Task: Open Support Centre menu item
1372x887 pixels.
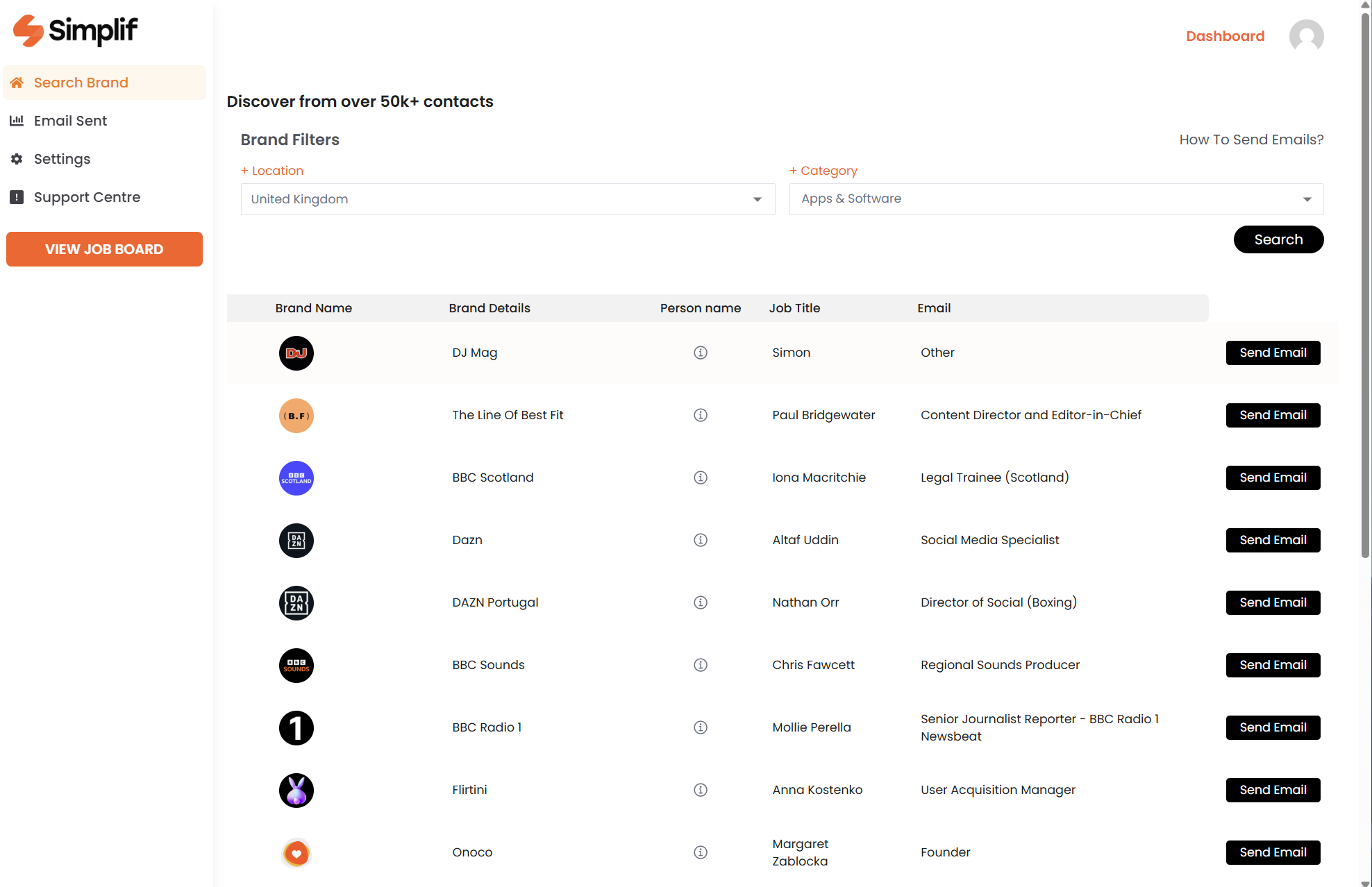Action: click(87, 197)
